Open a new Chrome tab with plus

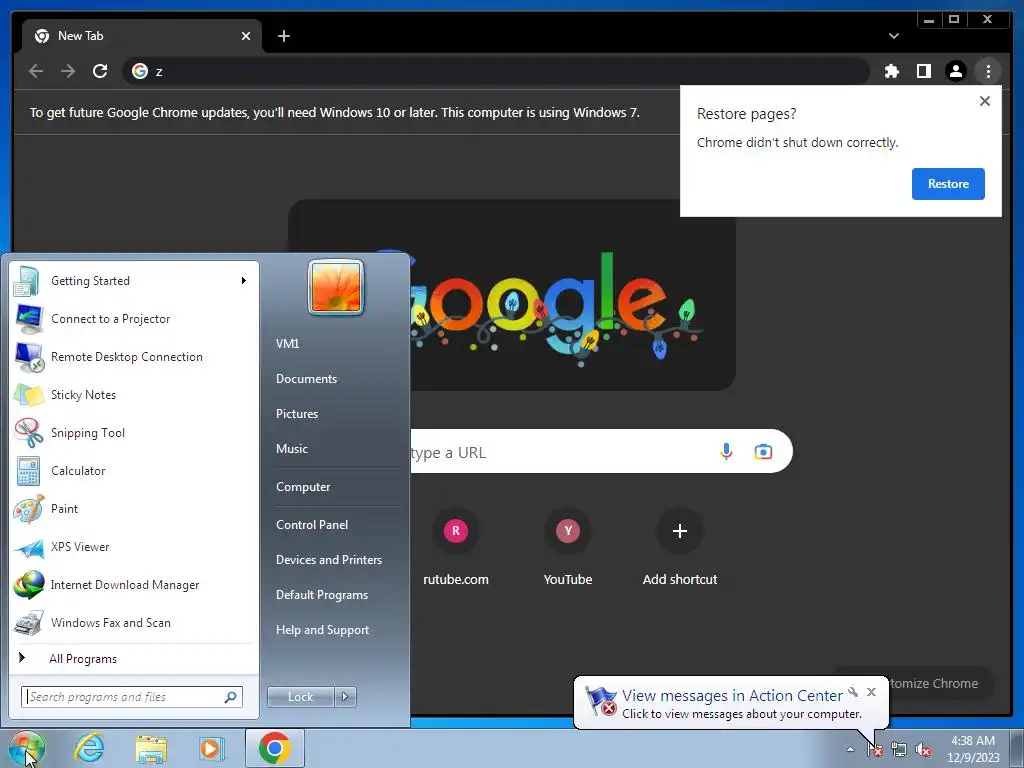(x=284, y=36)
